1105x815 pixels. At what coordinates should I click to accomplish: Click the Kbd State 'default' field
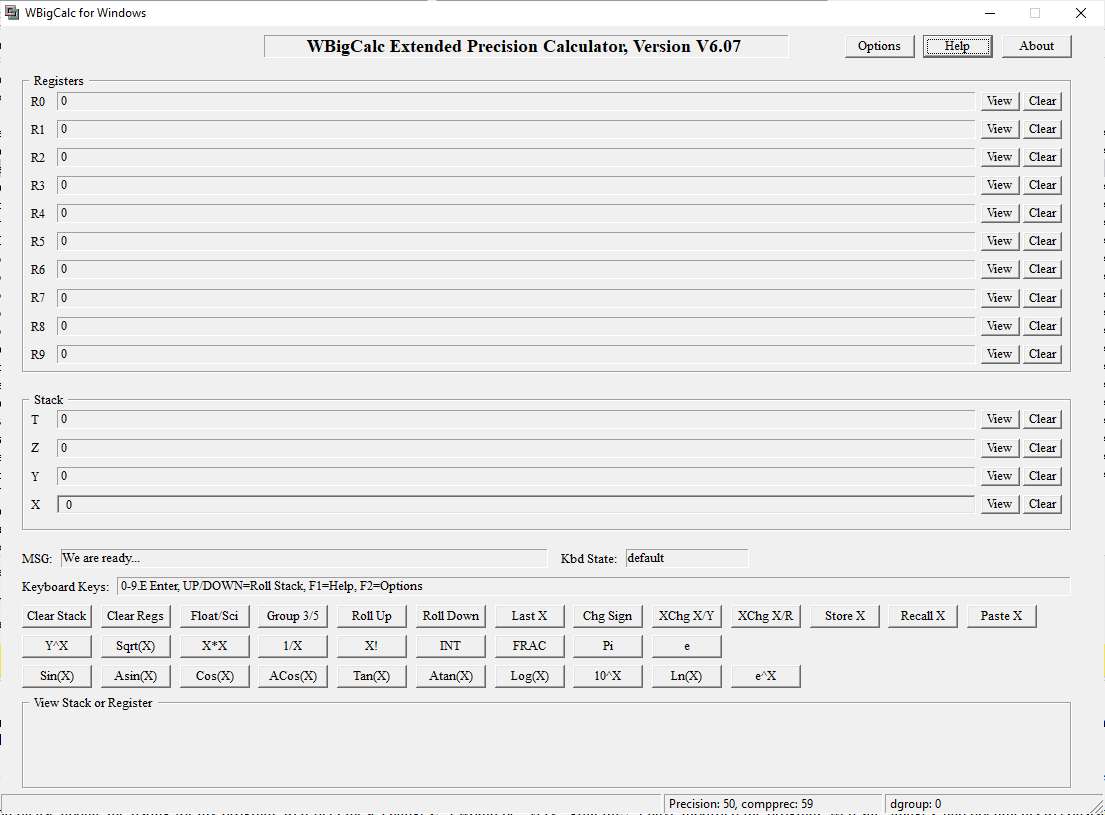click(686, 558)
